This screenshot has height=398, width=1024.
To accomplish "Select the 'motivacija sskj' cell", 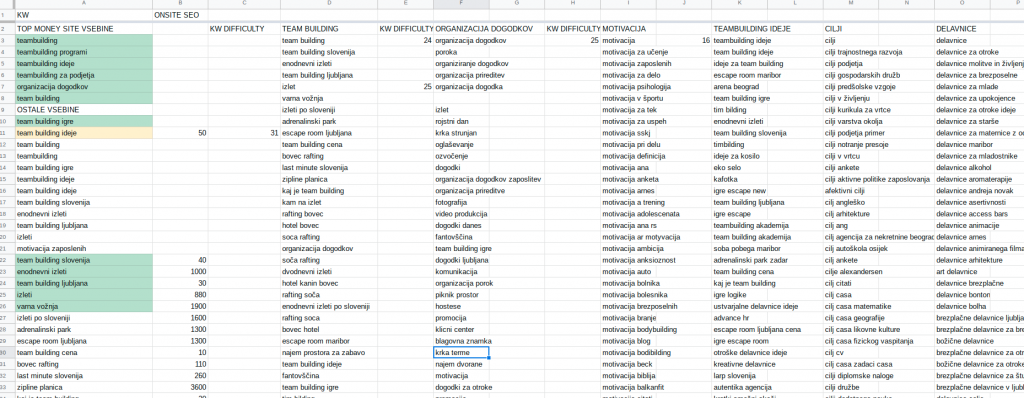I will click(x=628, y=133).
